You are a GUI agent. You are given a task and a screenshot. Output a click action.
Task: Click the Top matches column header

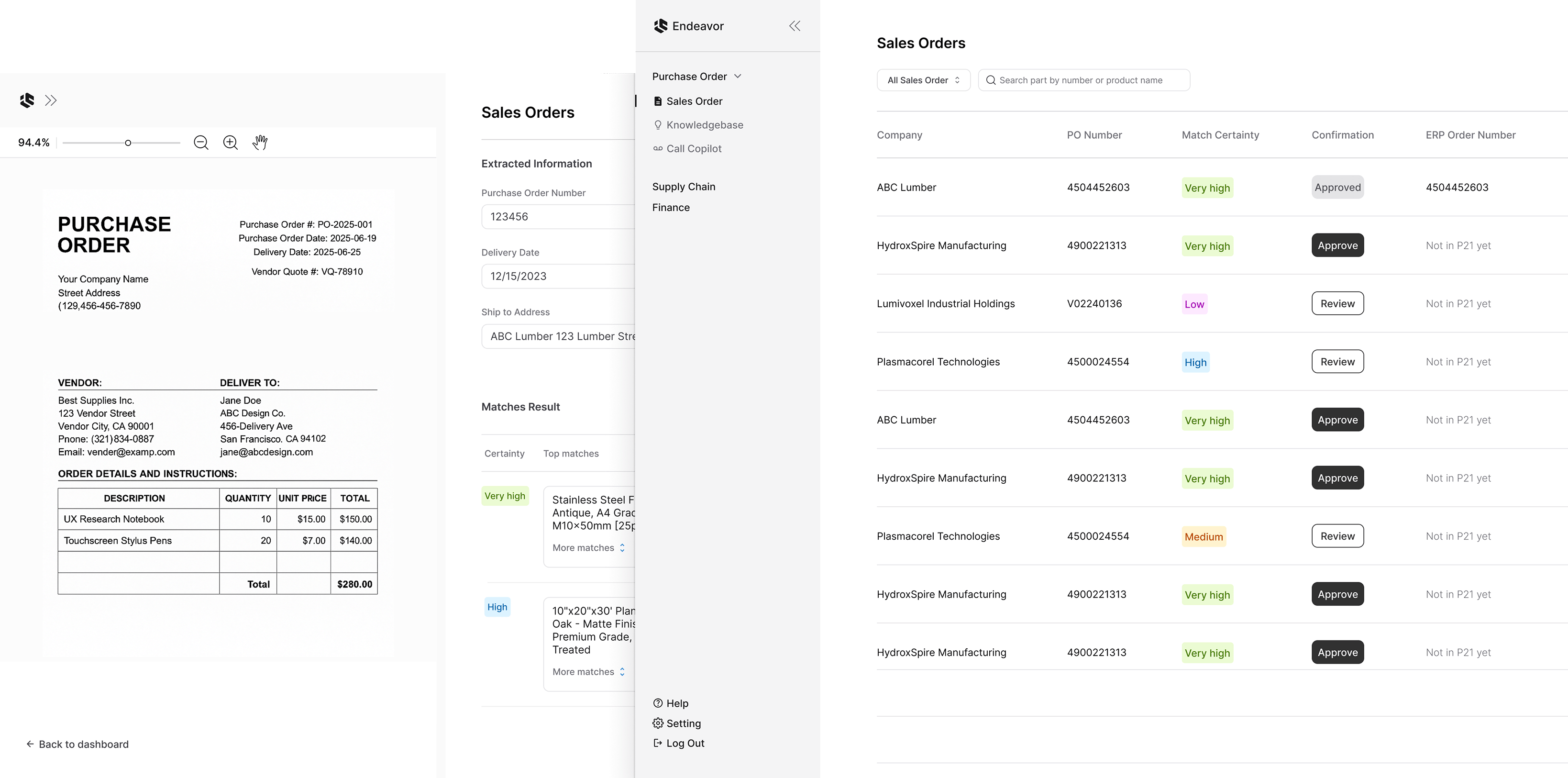coord(570,454)
